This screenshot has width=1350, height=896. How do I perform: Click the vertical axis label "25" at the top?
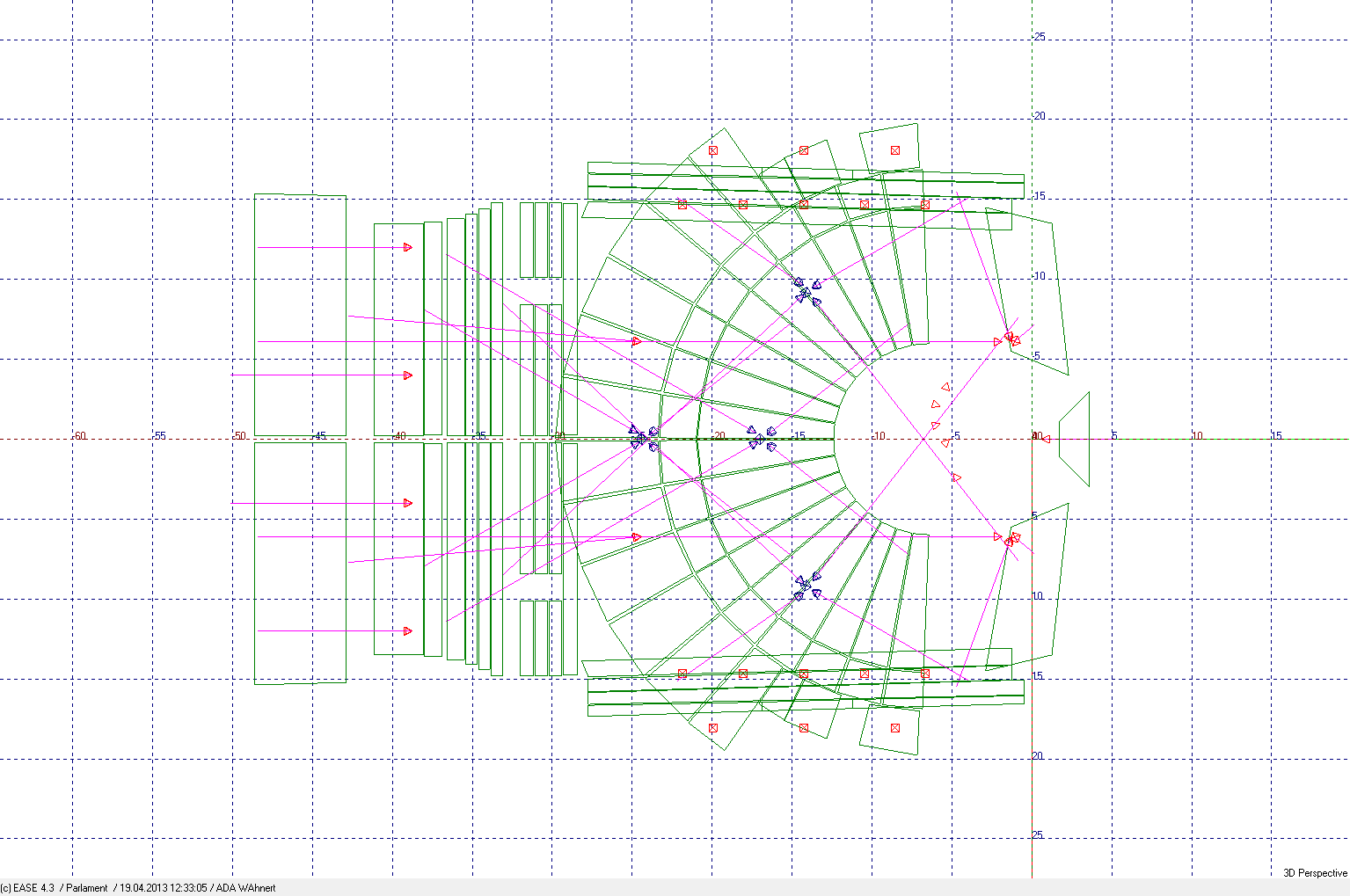pos(1040,37)
